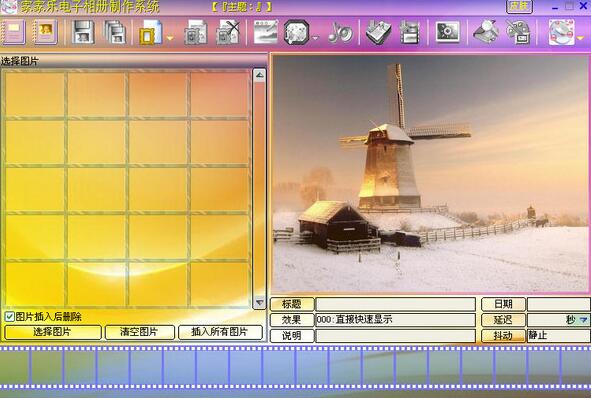Screen dimensions: 591x398
Task: Click the film strip with arrow icon
Action: click(410, 33)
